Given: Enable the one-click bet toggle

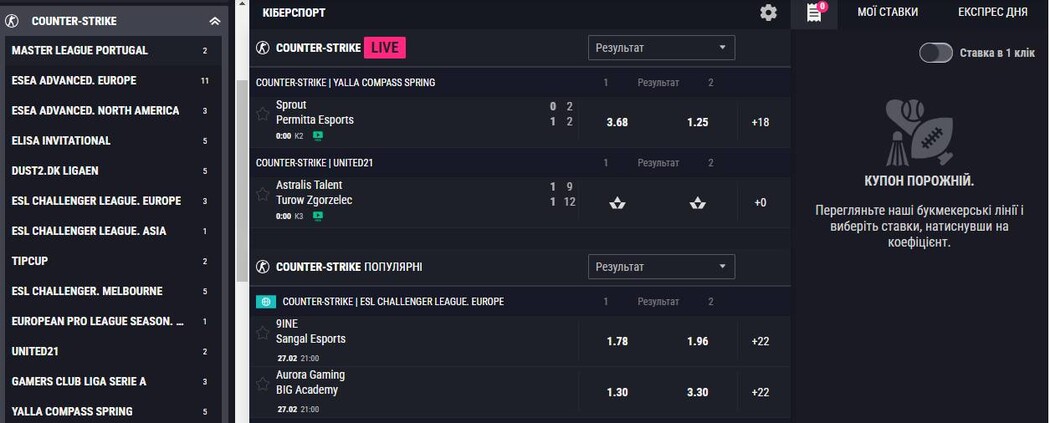Looking at the screenshot, I should 936,53.
